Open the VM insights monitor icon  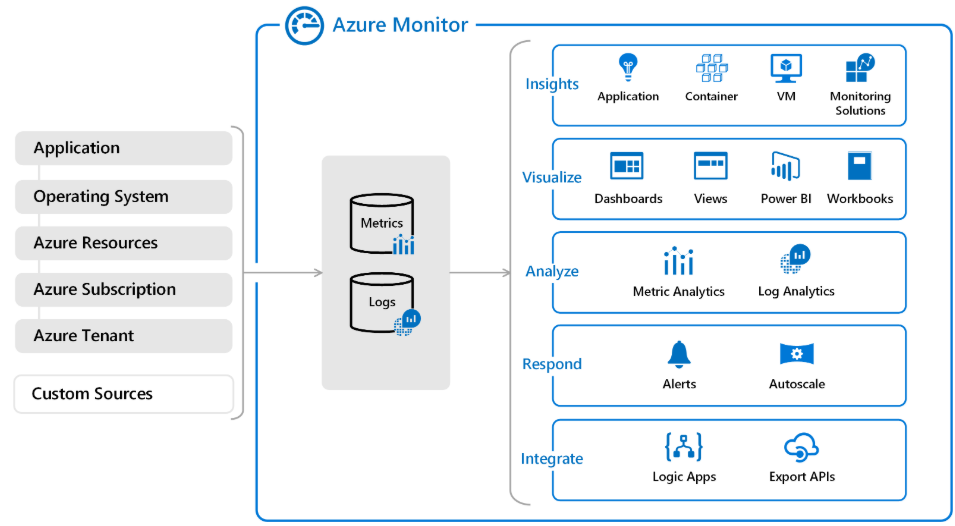(786, 68)
